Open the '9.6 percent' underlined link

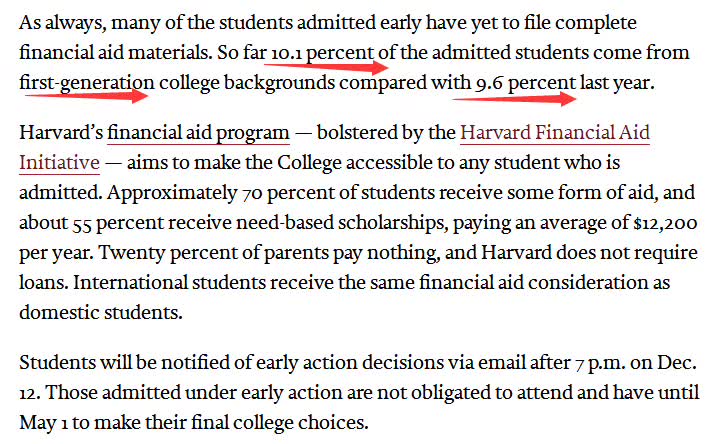point(526,82)
